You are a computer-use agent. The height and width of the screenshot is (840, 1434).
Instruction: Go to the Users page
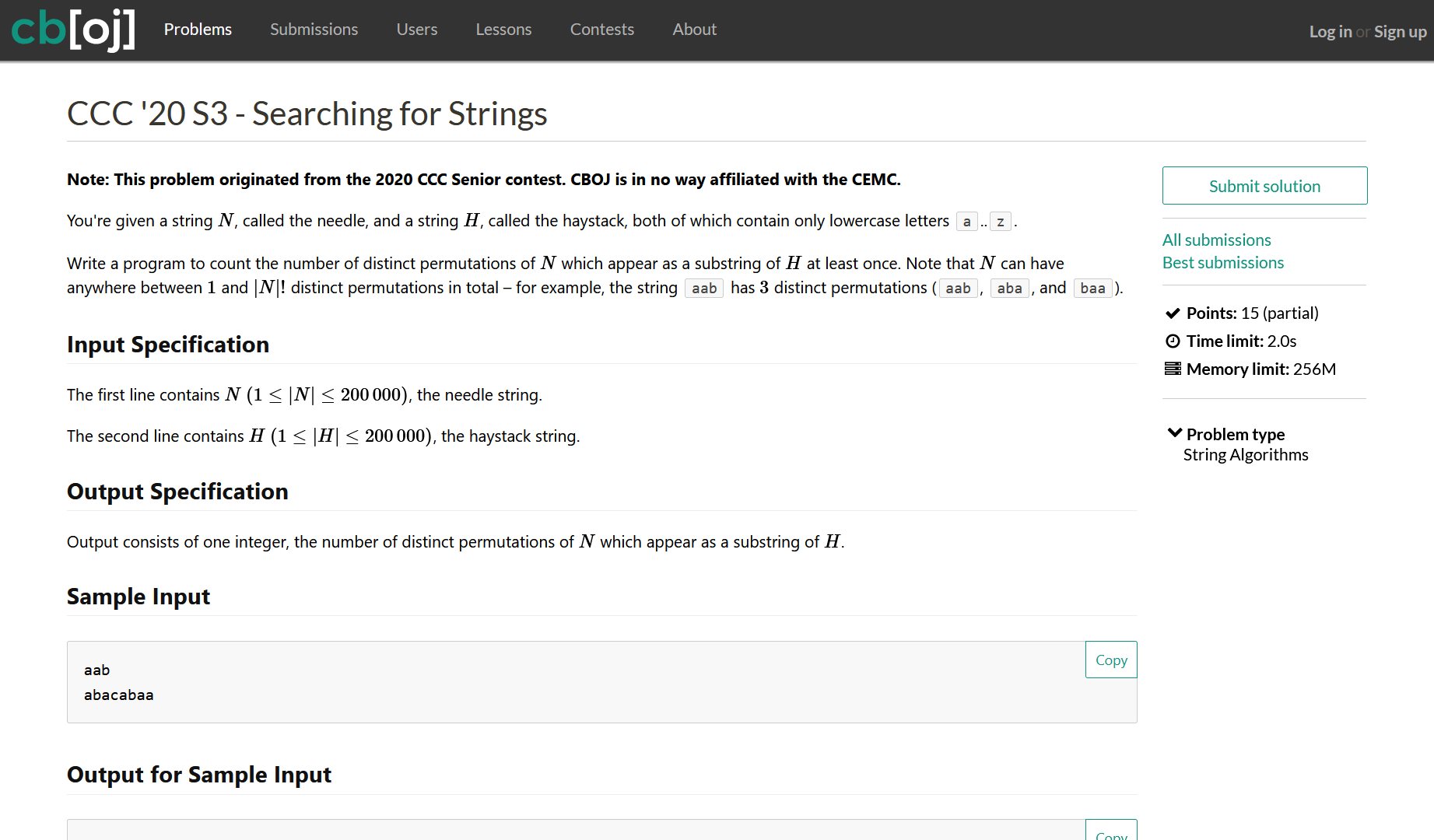pyautogui.click(x=417, y=30)
